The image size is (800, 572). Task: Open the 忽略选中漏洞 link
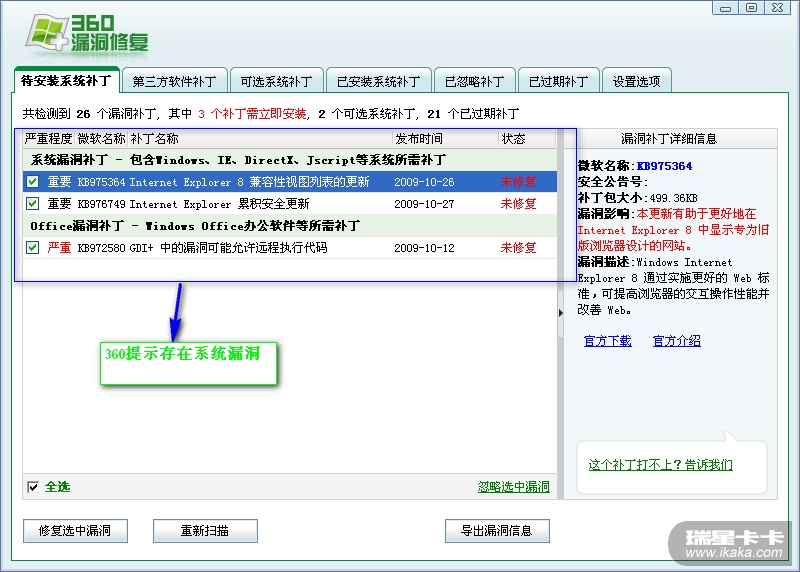coord(513,487)
